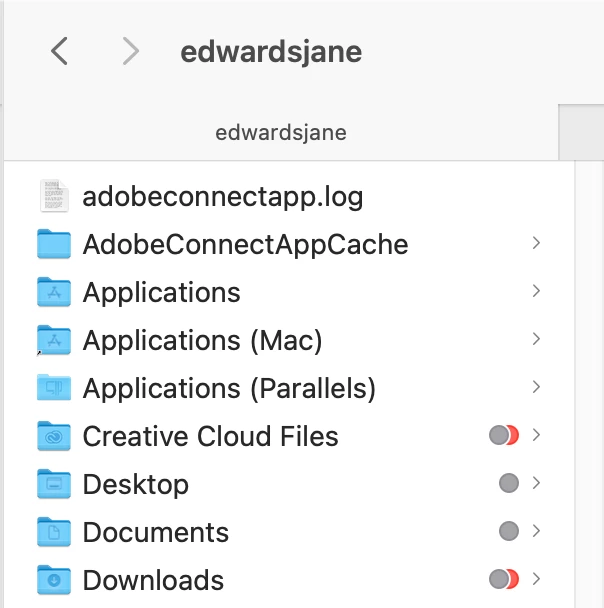The image size is (604, 608).
Task: Click the Desktop folder icon
Action: pos(54,484)
